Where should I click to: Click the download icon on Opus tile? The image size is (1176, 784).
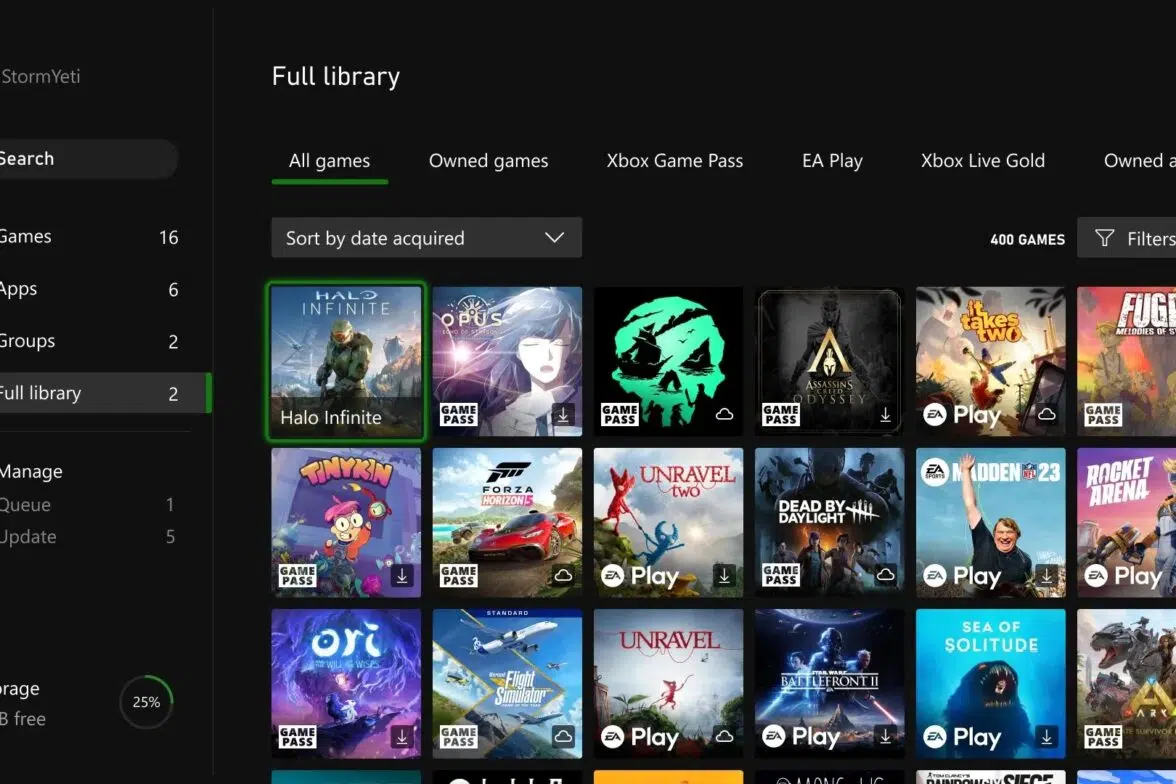563,415
